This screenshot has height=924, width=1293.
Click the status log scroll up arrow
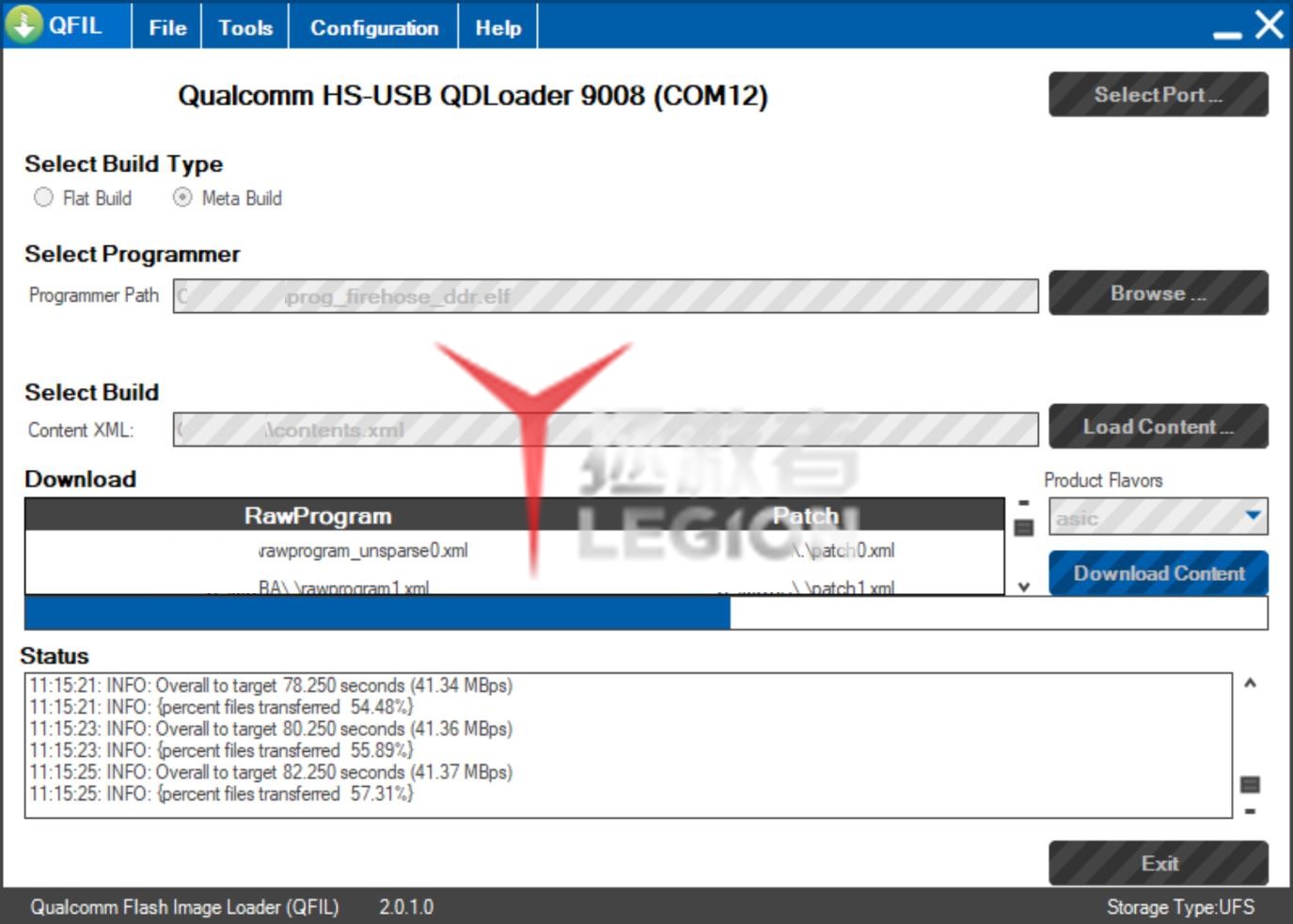1250,683
